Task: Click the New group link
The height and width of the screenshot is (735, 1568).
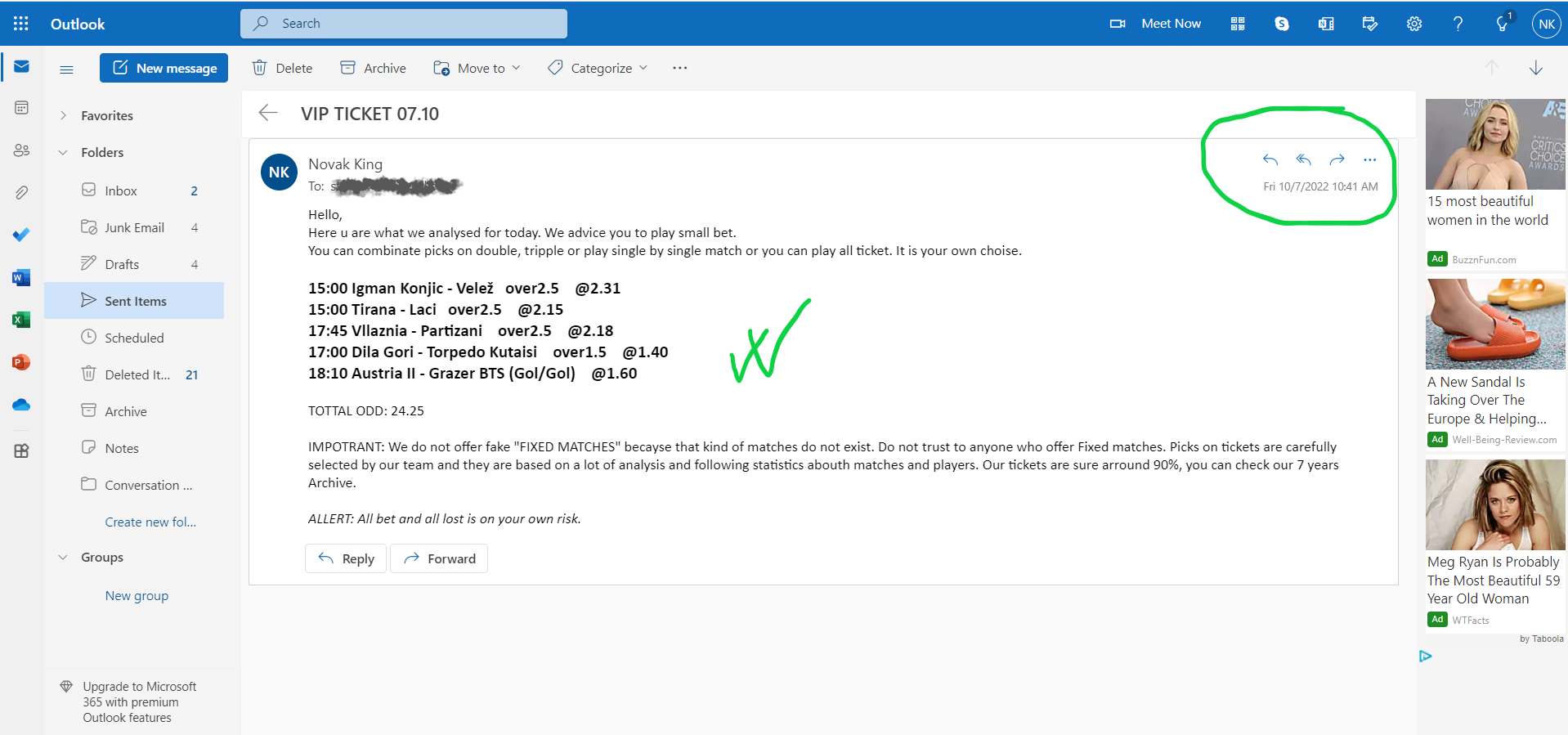Action: point(137,596)
